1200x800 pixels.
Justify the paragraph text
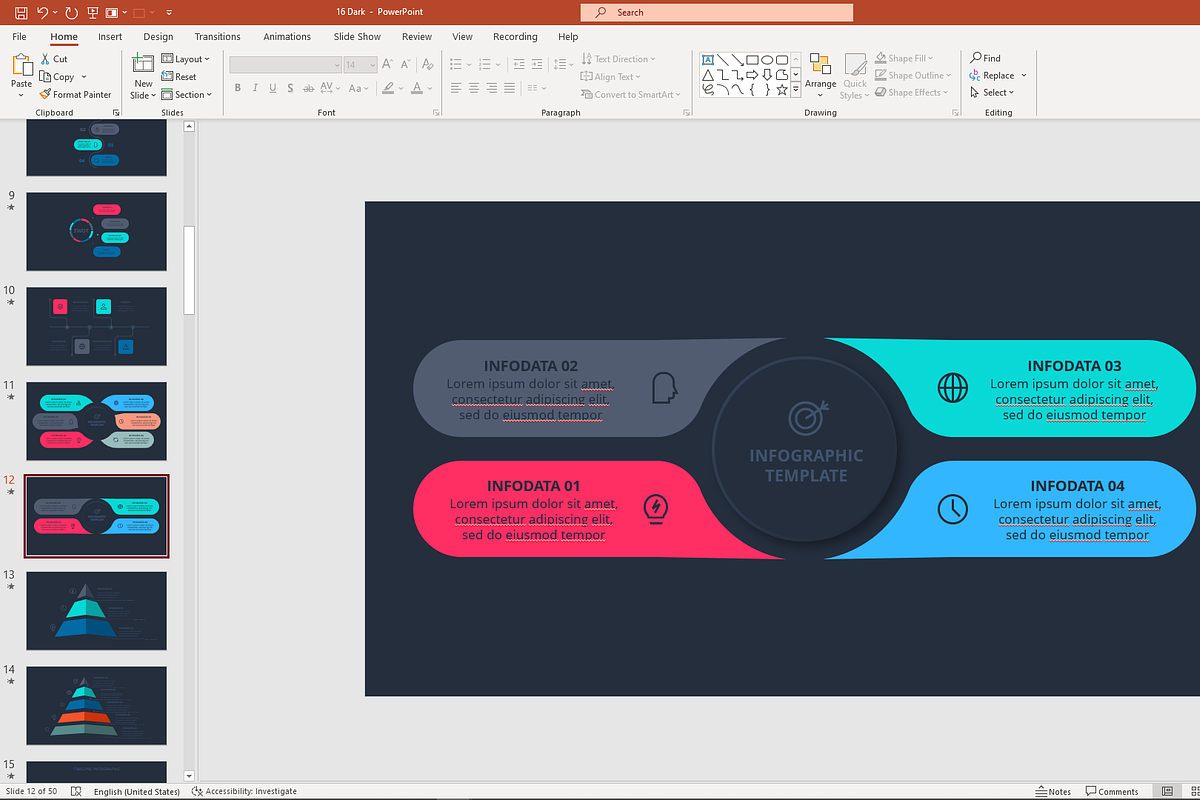tap(510, 88)
